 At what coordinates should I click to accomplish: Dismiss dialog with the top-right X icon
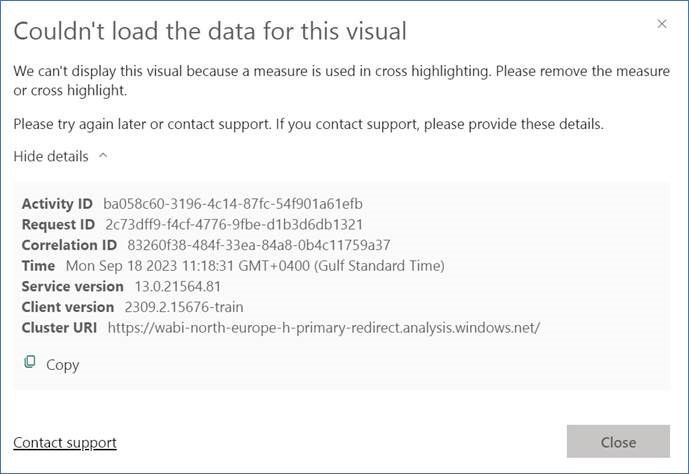pyautogui.click(x=662, y=24)
